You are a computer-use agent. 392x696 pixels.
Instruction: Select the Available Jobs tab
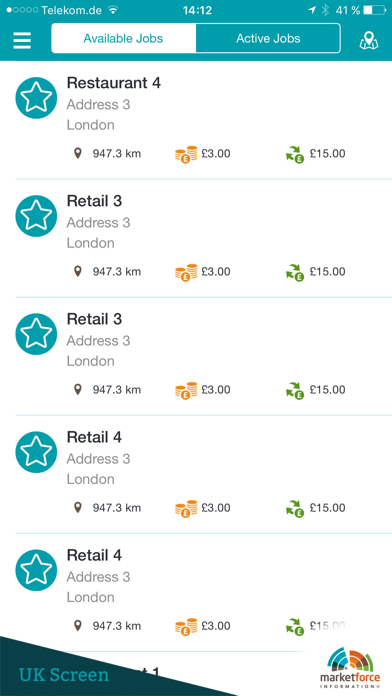coord(123,39)
